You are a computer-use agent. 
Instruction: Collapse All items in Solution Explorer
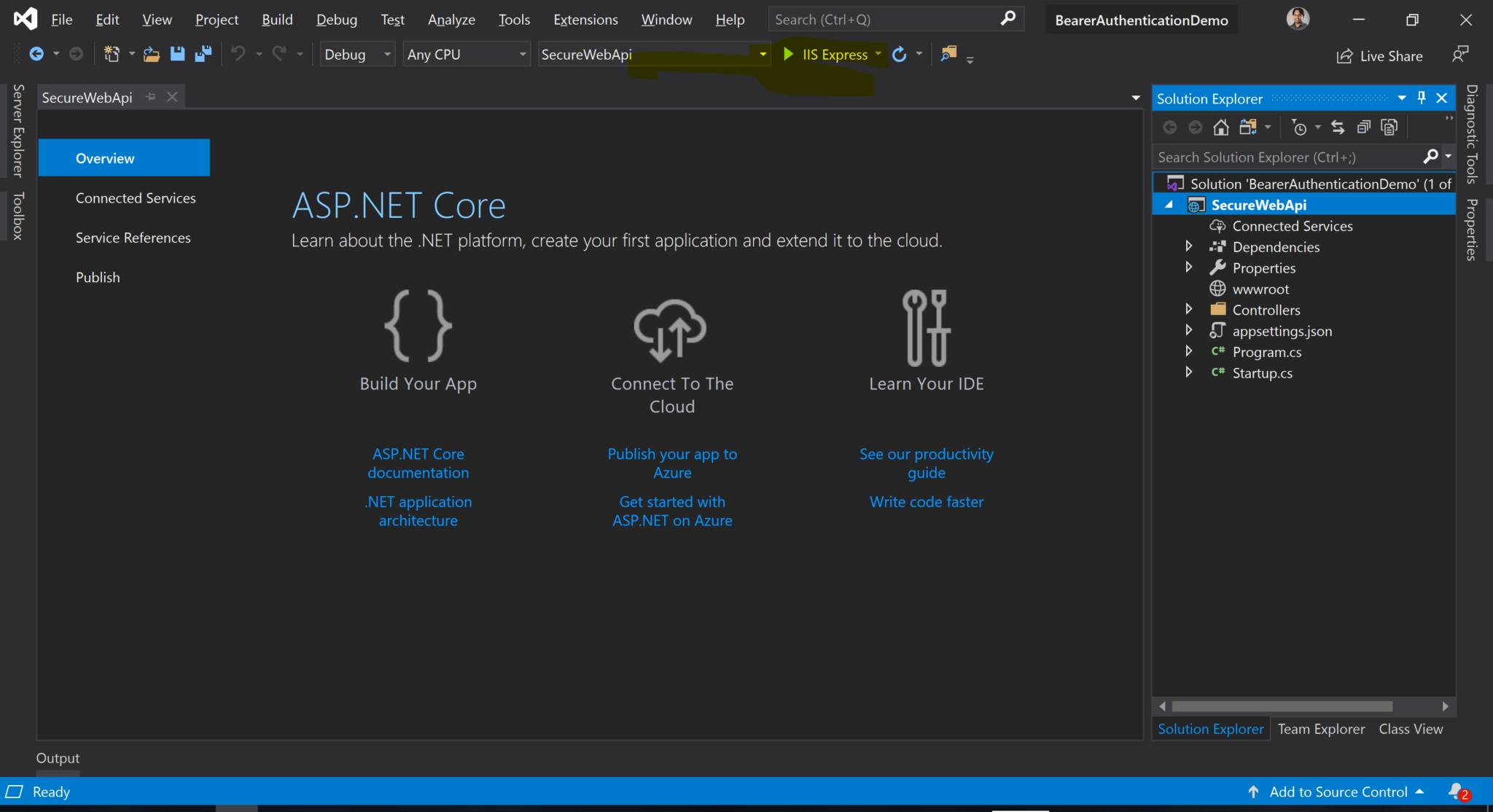tap(1364, 127)
